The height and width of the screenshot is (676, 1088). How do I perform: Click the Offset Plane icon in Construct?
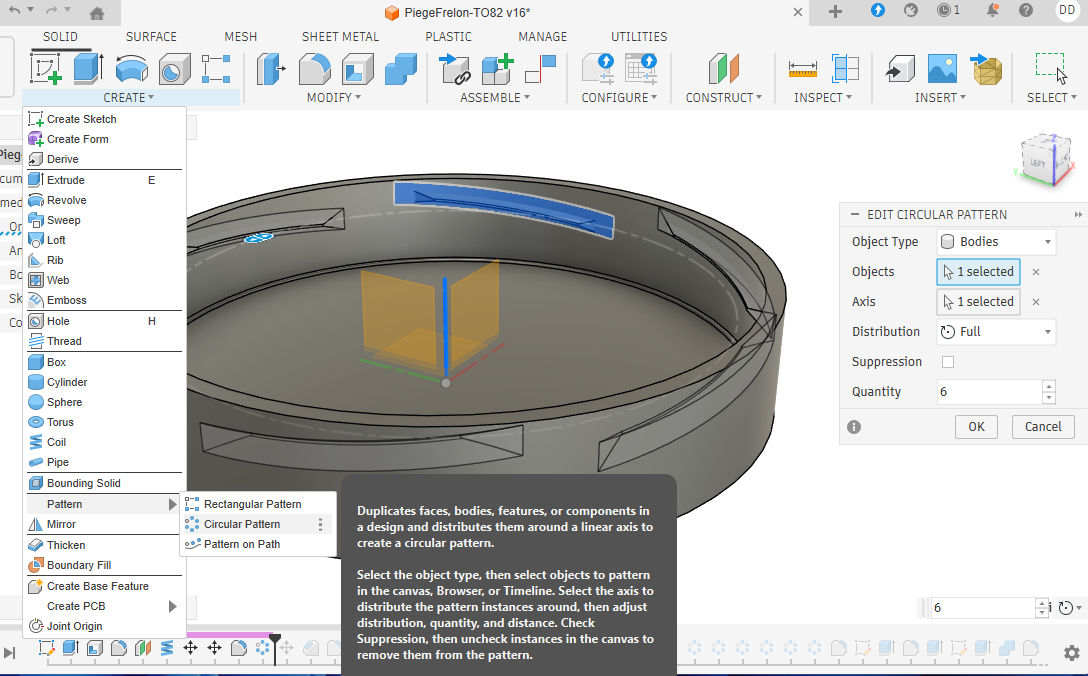pos(723,68)
